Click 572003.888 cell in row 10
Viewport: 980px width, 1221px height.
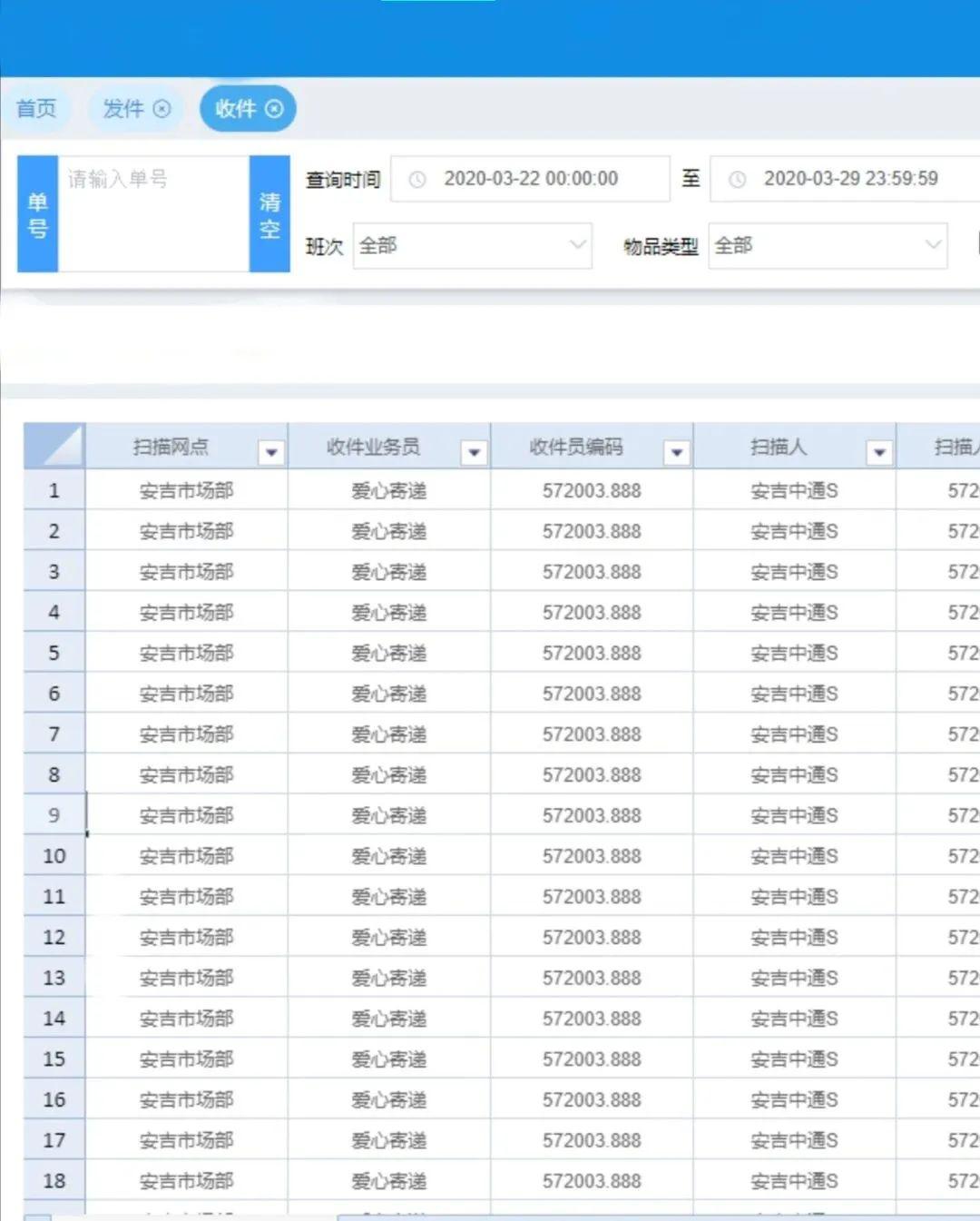592,856
